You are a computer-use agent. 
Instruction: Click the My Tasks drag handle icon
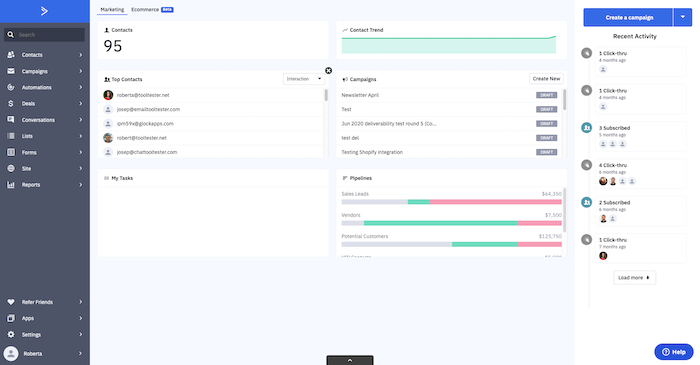(106, 178)
